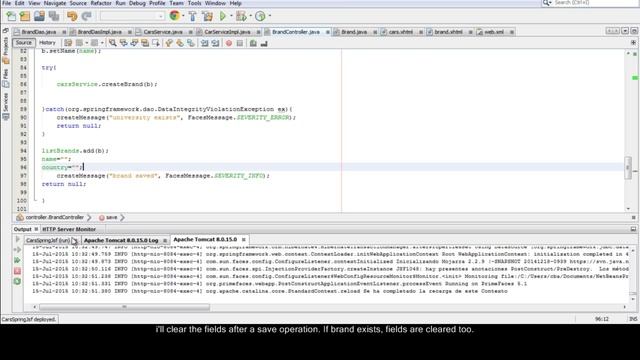Click the Save All toolbar icon
640x360 pixels.
(x=54, y=16)
